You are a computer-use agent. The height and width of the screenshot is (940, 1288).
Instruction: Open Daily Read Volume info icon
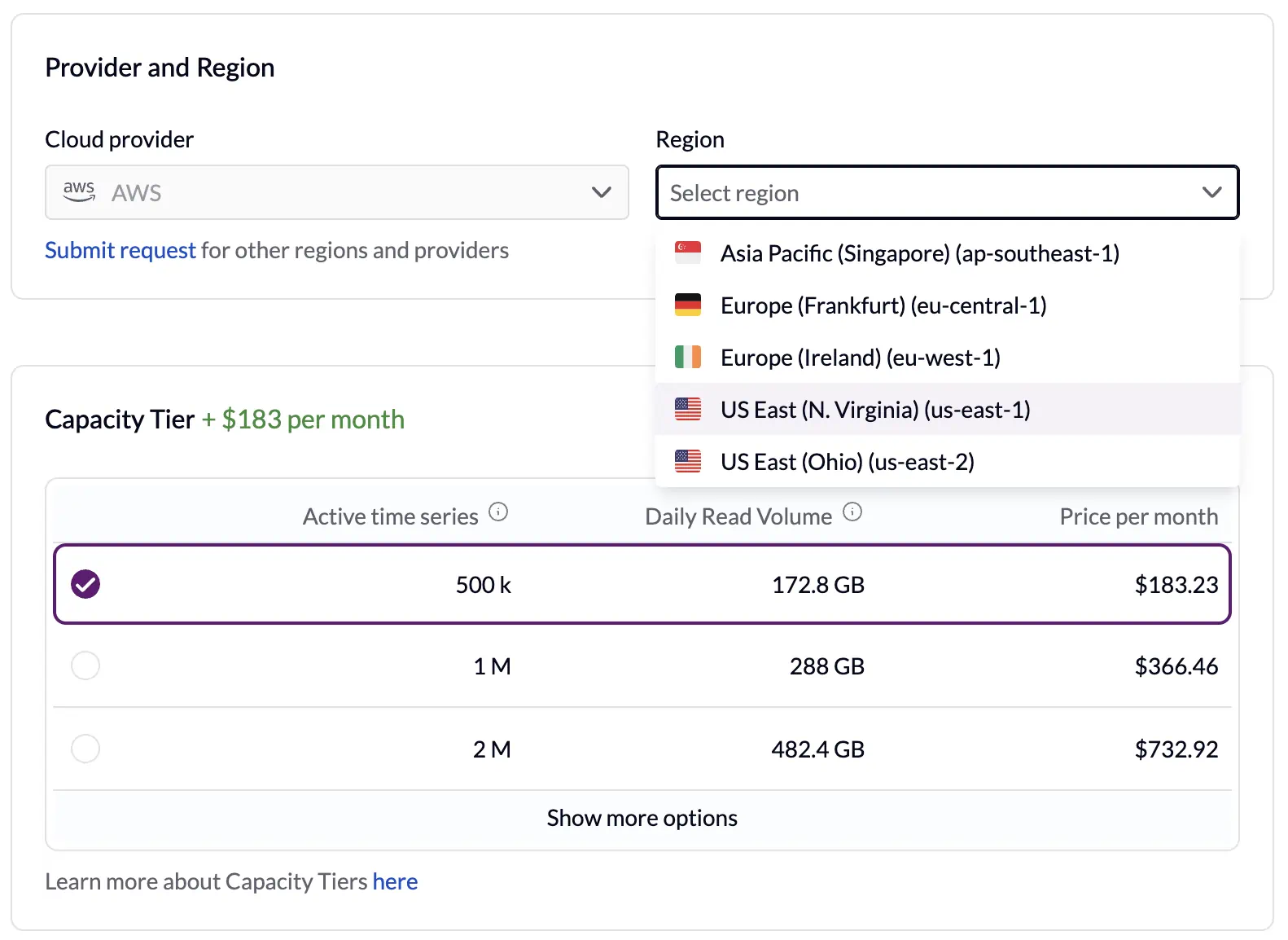(852, 512)
